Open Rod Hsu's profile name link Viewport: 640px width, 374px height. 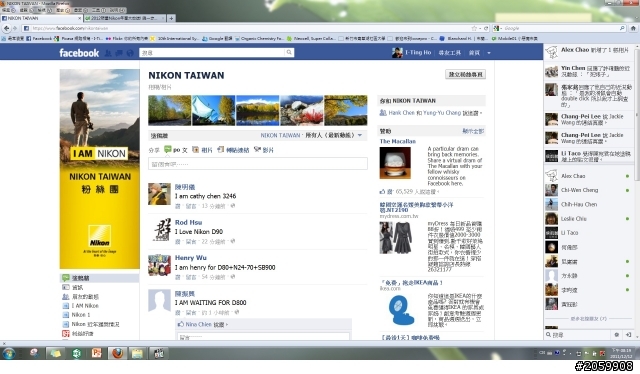188,223
